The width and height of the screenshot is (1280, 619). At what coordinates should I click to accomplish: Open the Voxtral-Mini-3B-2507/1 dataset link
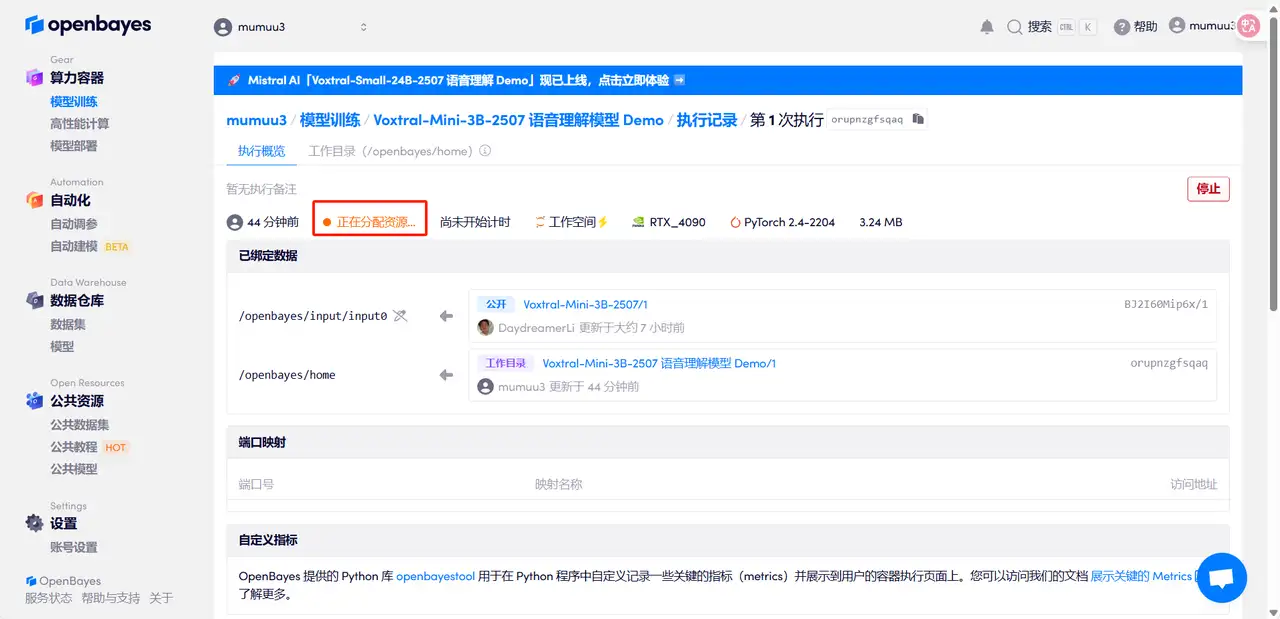586,304
